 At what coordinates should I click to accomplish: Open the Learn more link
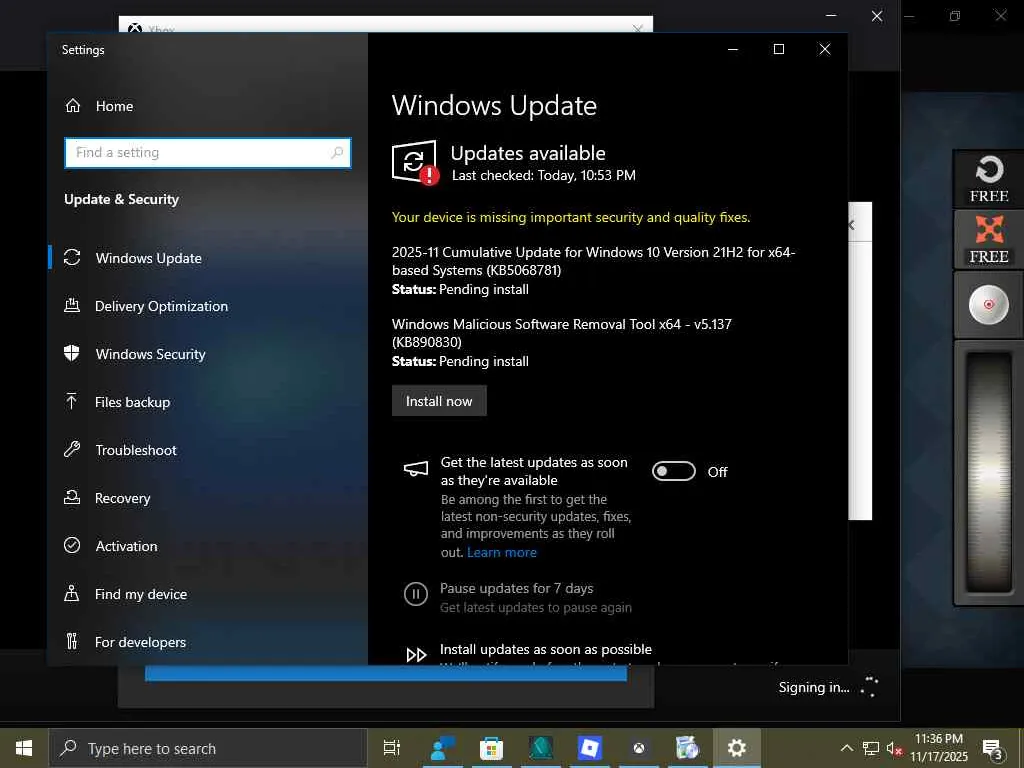coord(502,552)
